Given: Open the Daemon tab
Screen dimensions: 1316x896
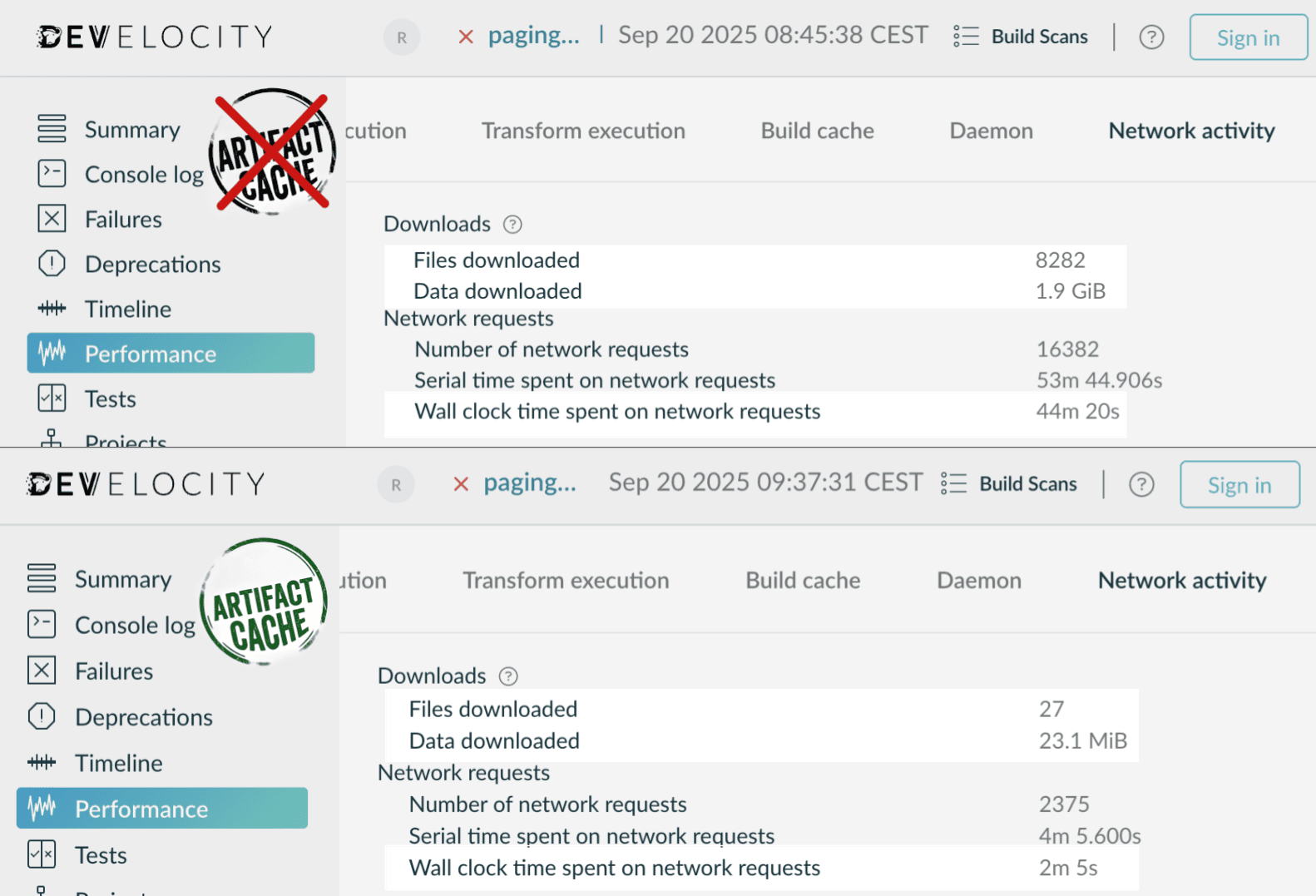Looking at the screenshot, I should pyautogui.click(x=991, y=131).
